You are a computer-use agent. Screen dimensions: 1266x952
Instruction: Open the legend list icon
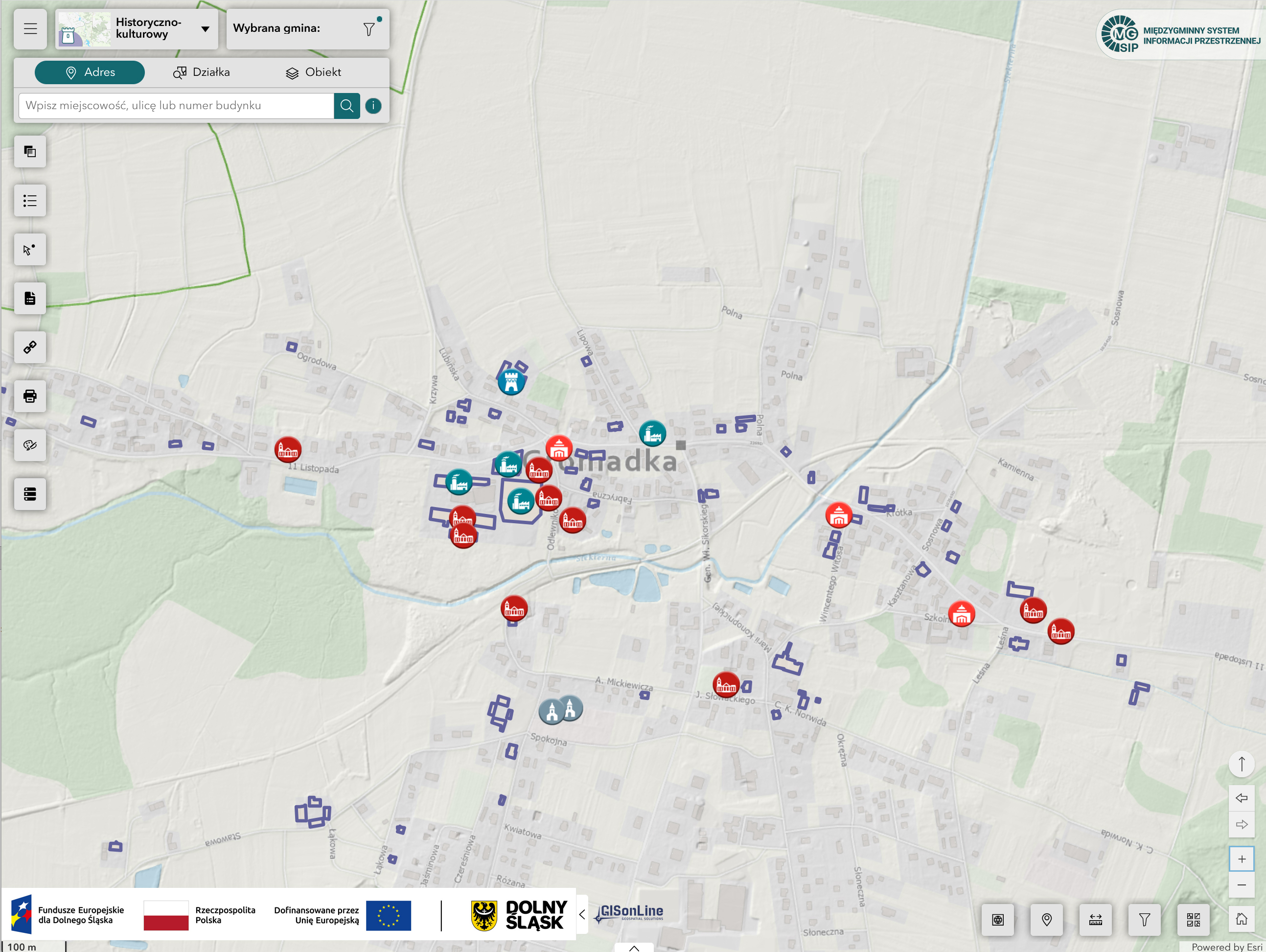tap(30, 200)
